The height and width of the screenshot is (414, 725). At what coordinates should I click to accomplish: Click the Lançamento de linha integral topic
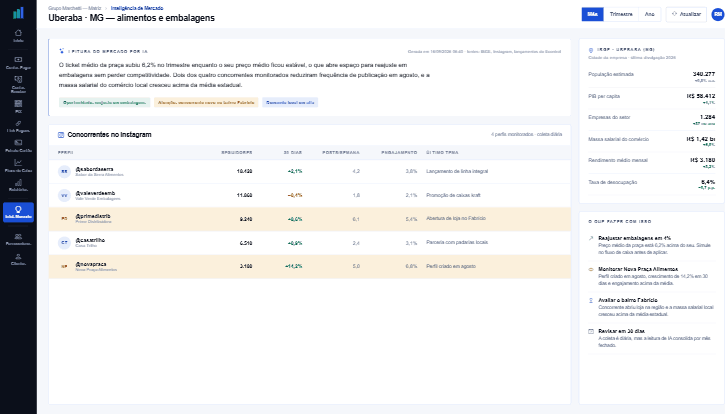point(457,172)
